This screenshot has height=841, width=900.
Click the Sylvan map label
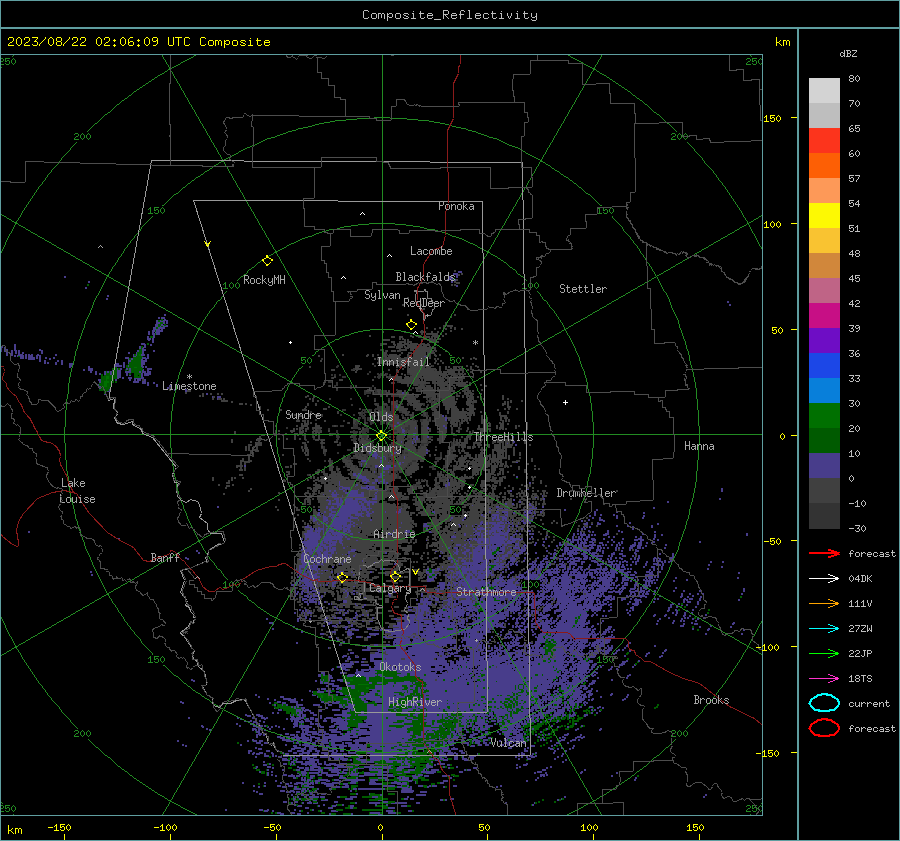point(382,295)
